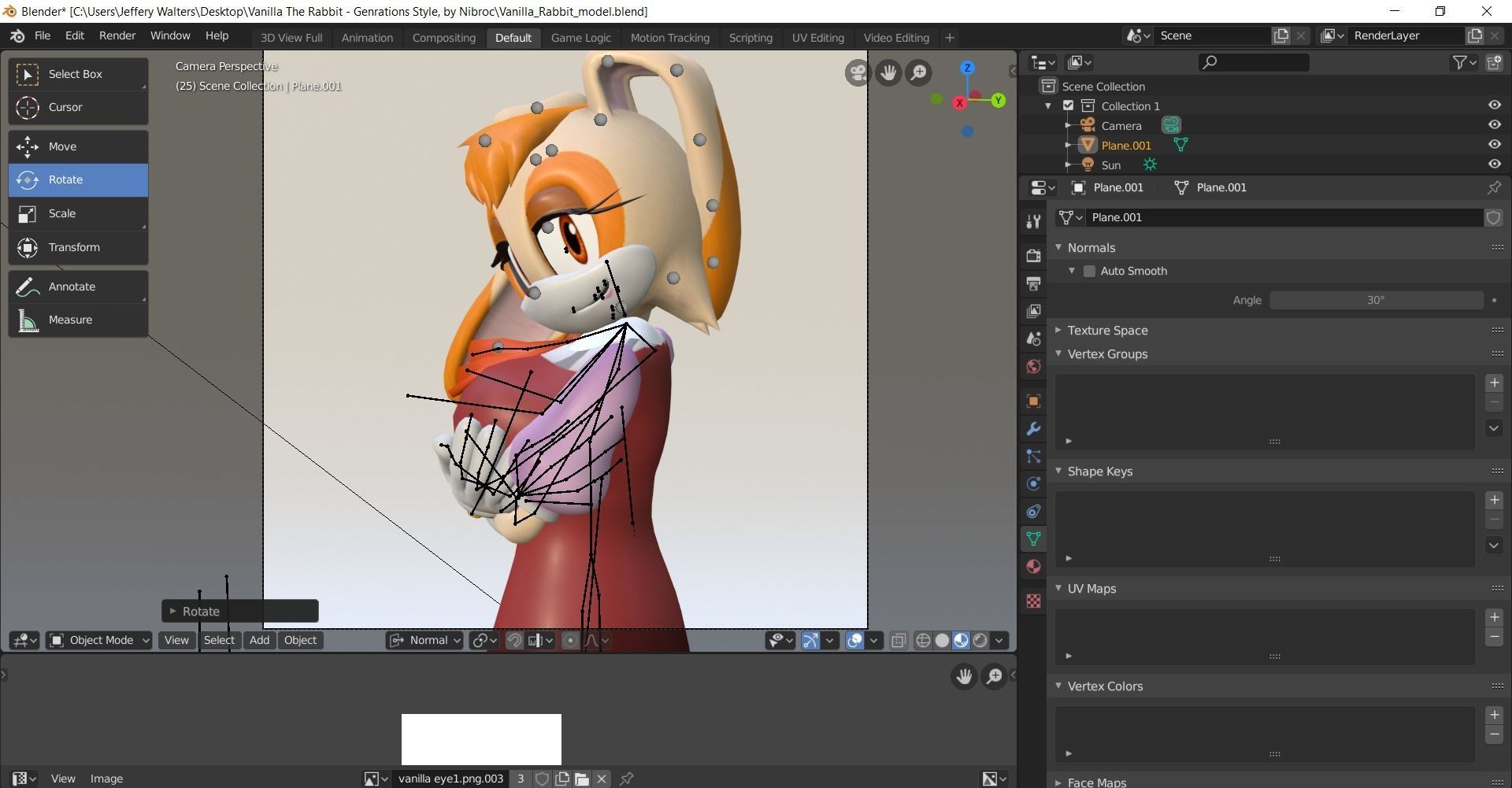Expand the Texture Space panel
Image resolution: width=1512 pixels, height=788 pixels.
(x=1058, y=330)
